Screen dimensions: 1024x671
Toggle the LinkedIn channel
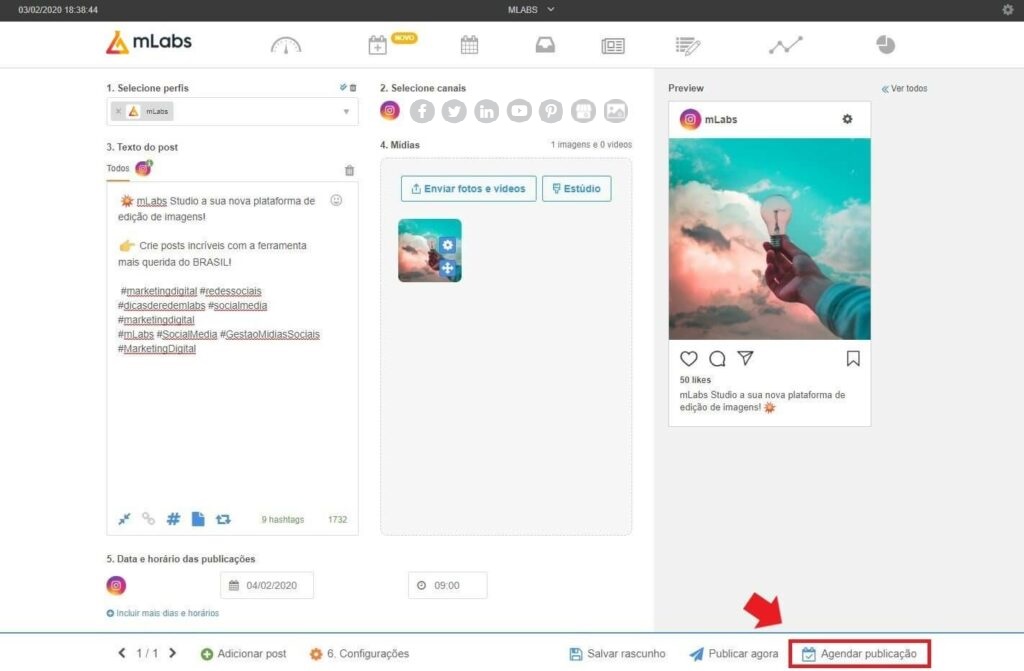point(487,111)
